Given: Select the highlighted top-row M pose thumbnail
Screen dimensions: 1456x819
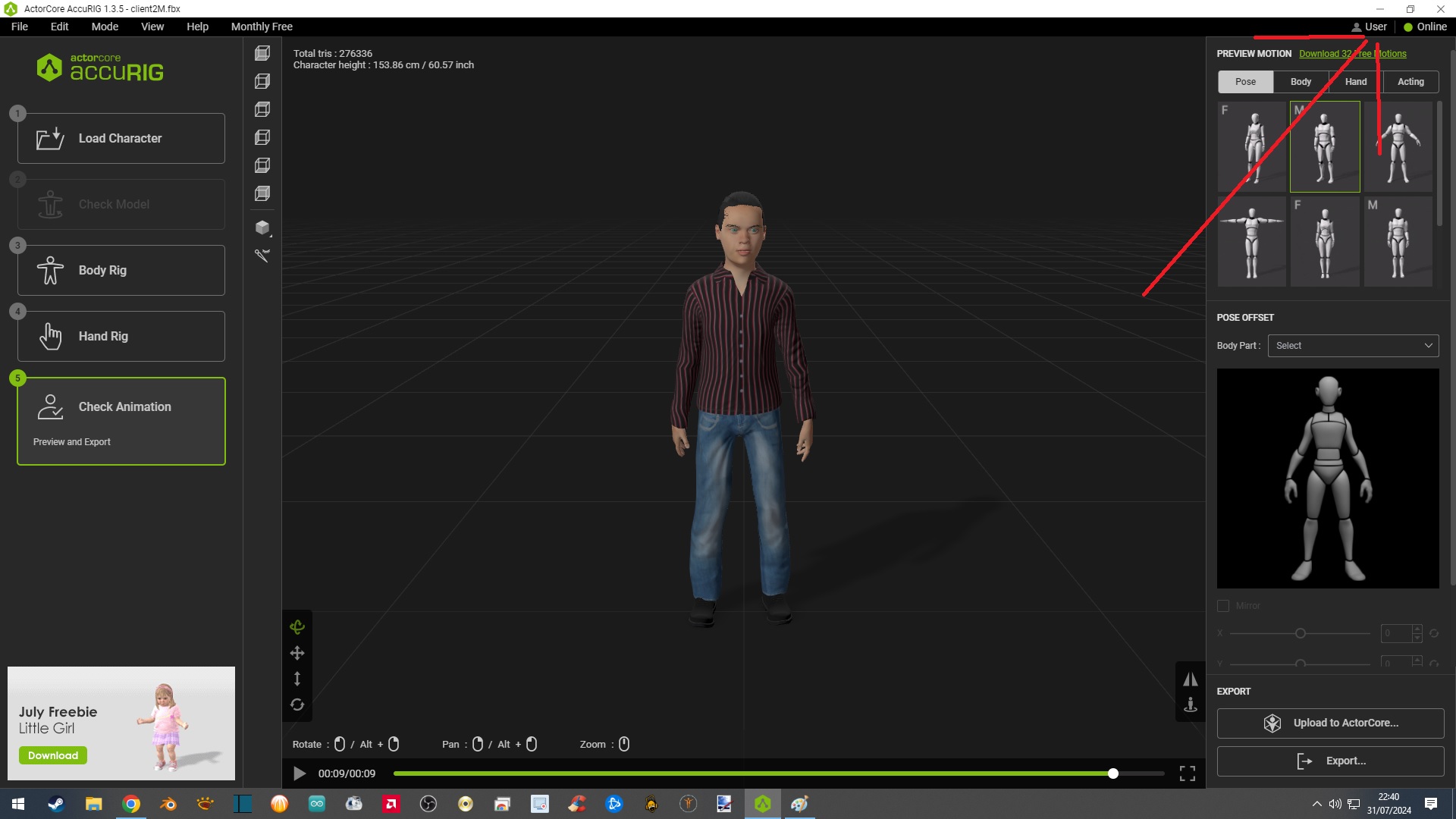Looking at the screenshot, I should coord(1325,146).
